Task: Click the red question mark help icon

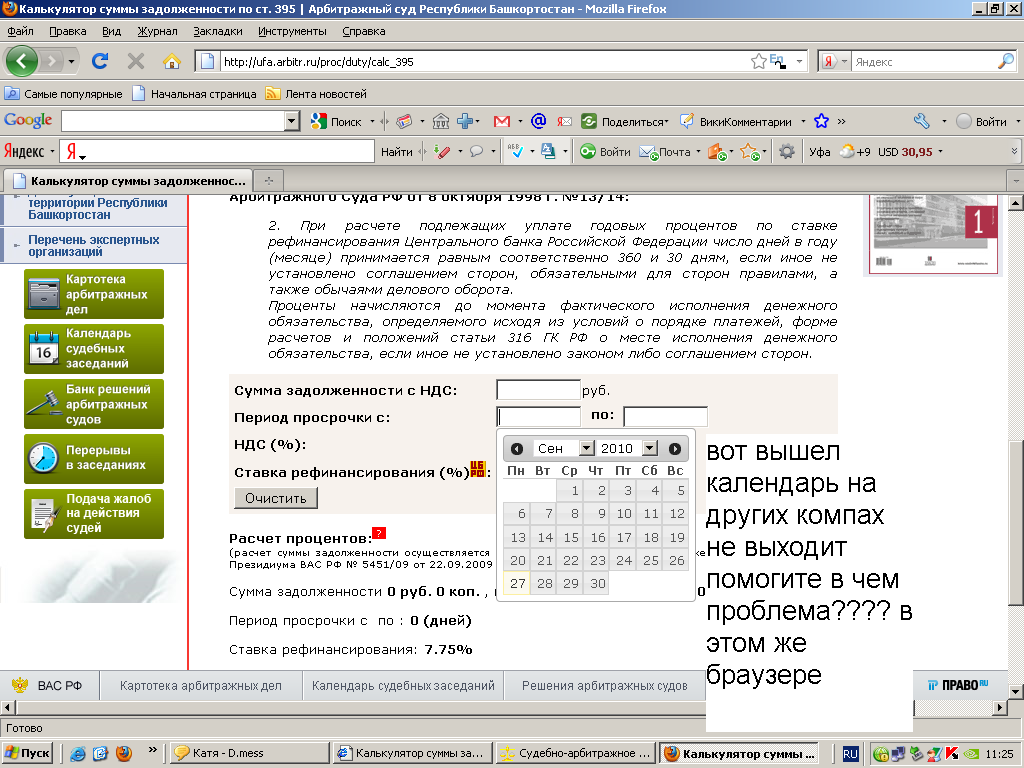Action: coord(379,533)
